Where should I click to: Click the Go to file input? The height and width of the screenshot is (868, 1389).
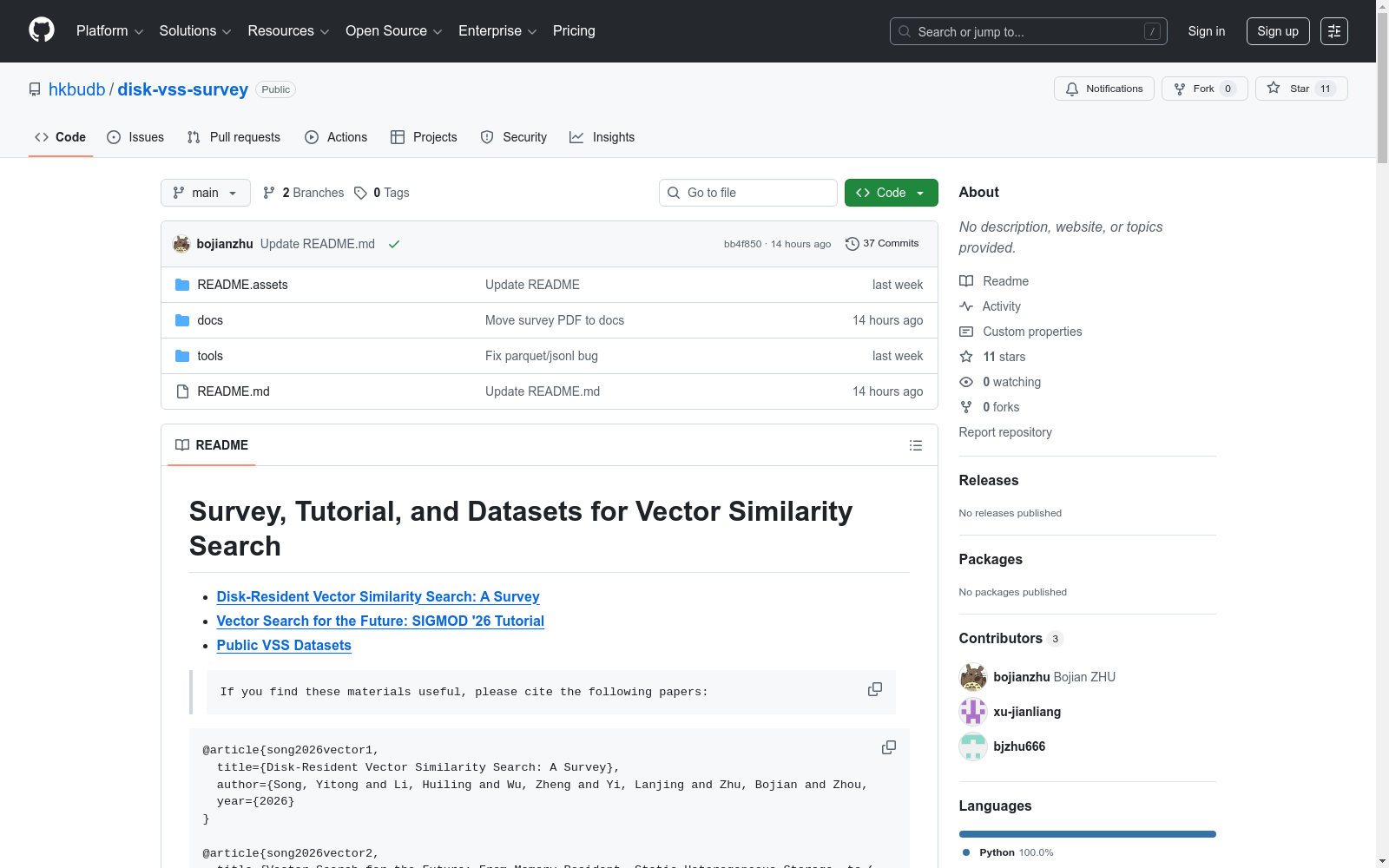[748, 193]
